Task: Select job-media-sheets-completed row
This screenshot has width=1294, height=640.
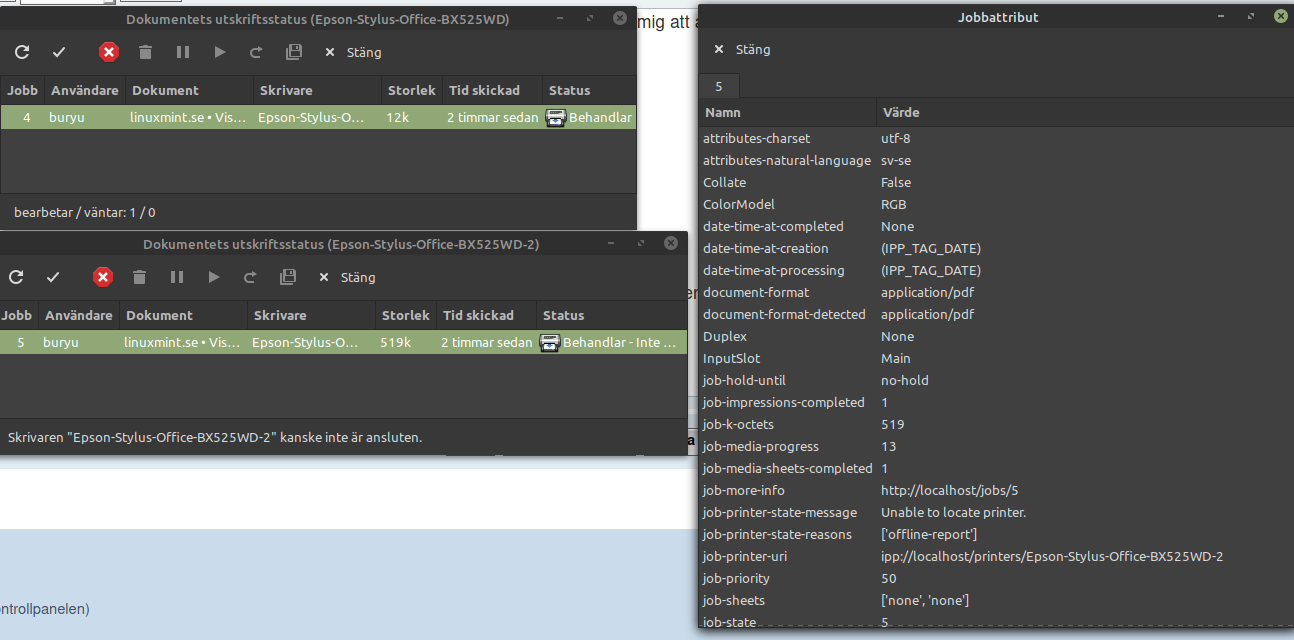Action: [996, 468]
